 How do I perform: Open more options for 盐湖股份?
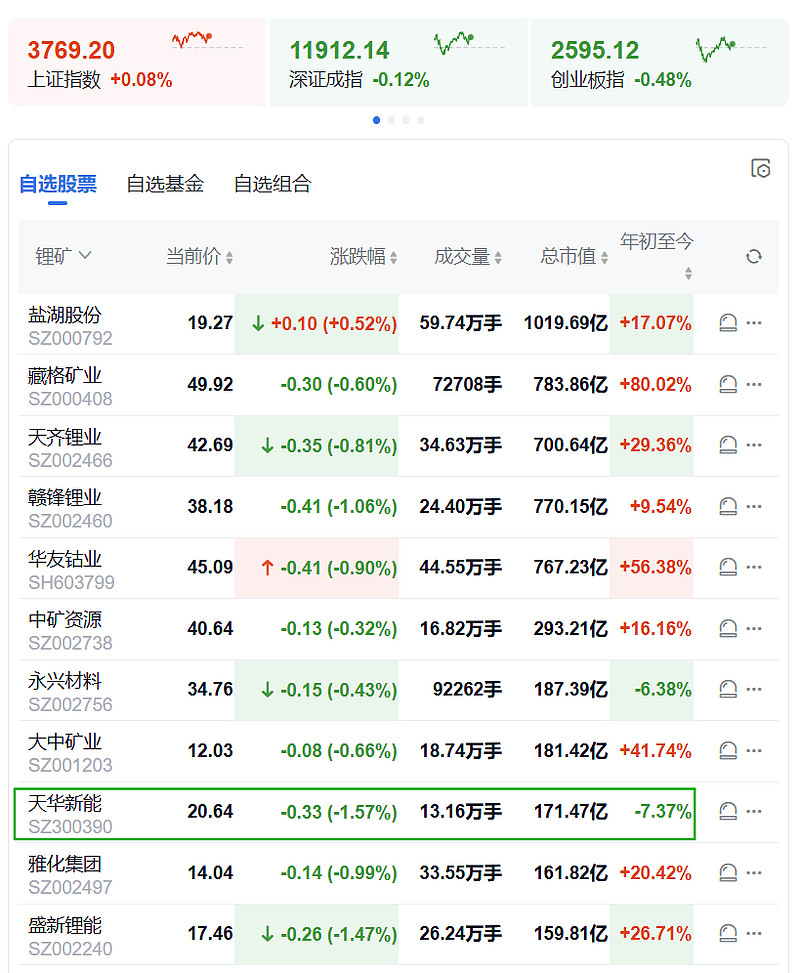pos(754,323)
